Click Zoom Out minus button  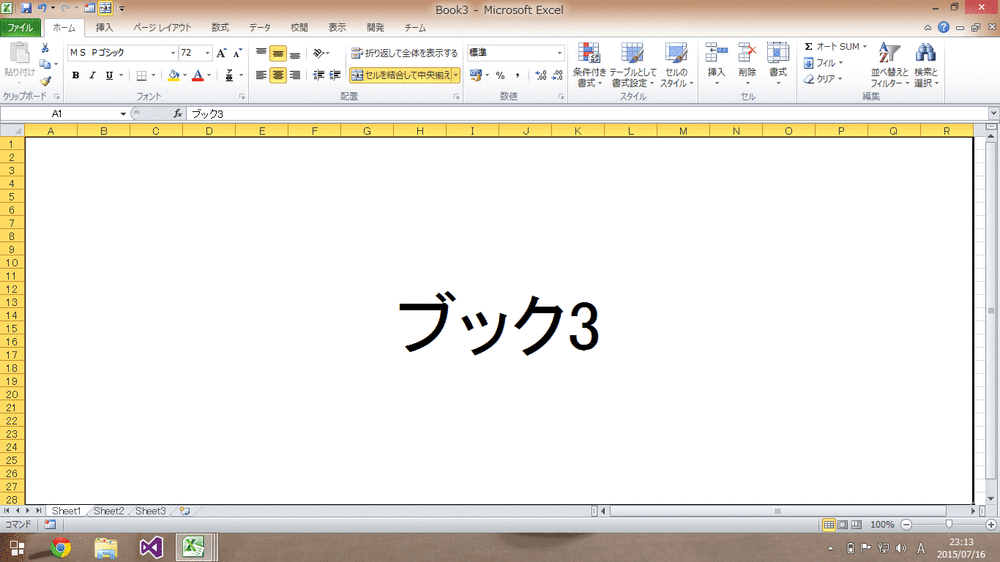[x=906, y=524]
